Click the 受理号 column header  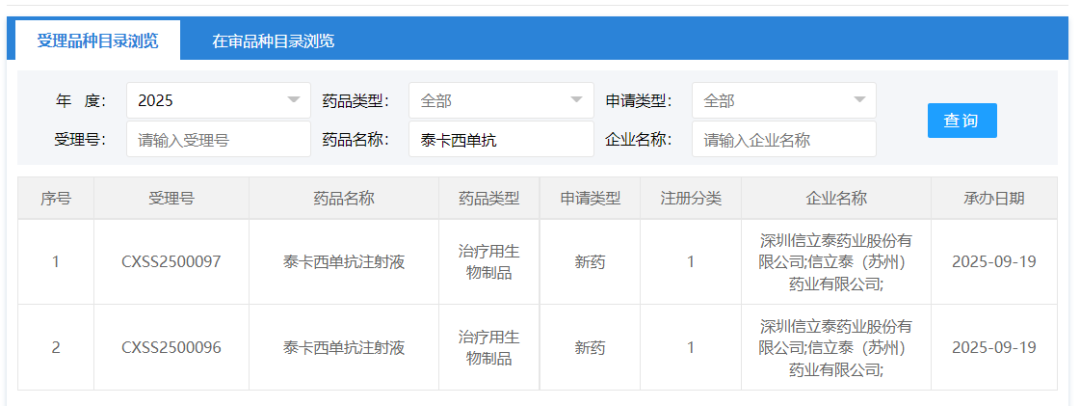pos(171,198)
